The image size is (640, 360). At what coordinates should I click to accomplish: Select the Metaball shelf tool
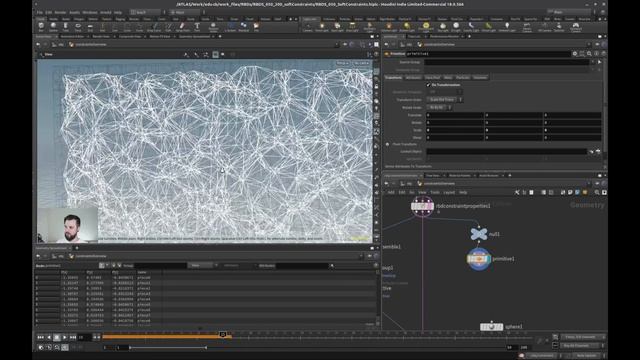tap(244, 27)
